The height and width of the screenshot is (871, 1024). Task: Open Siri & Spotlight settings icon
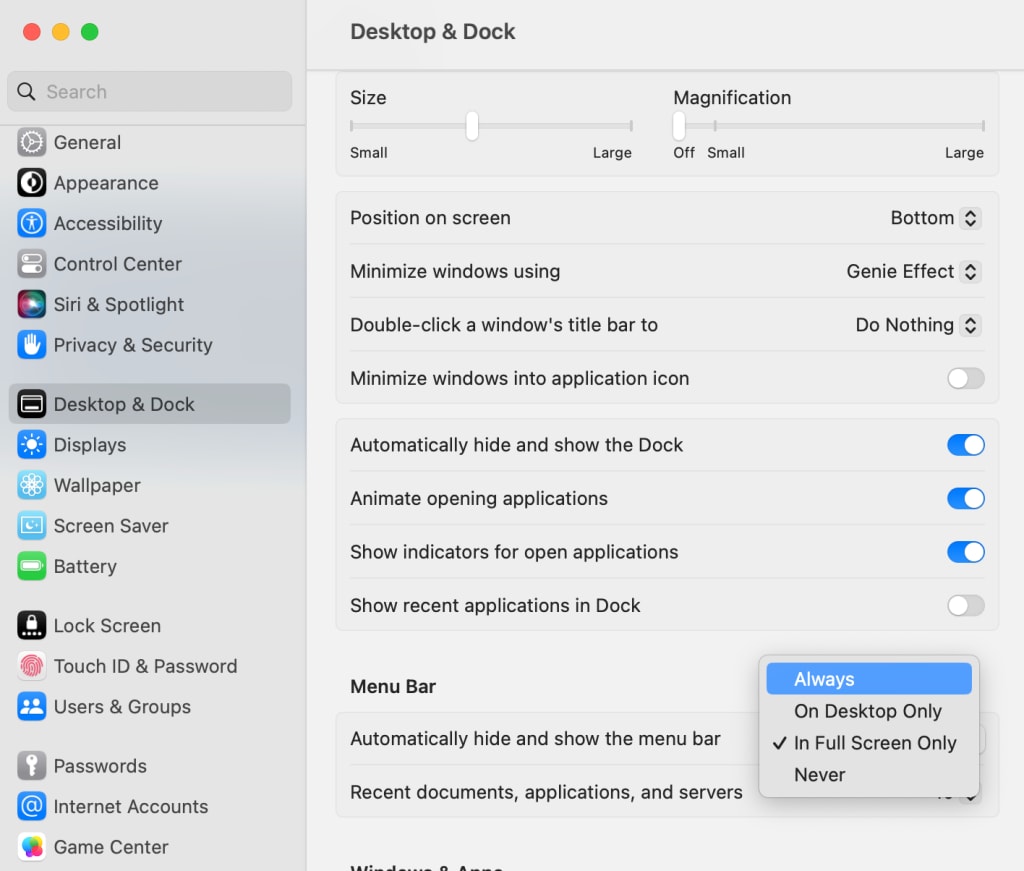[x=32, y=304]
